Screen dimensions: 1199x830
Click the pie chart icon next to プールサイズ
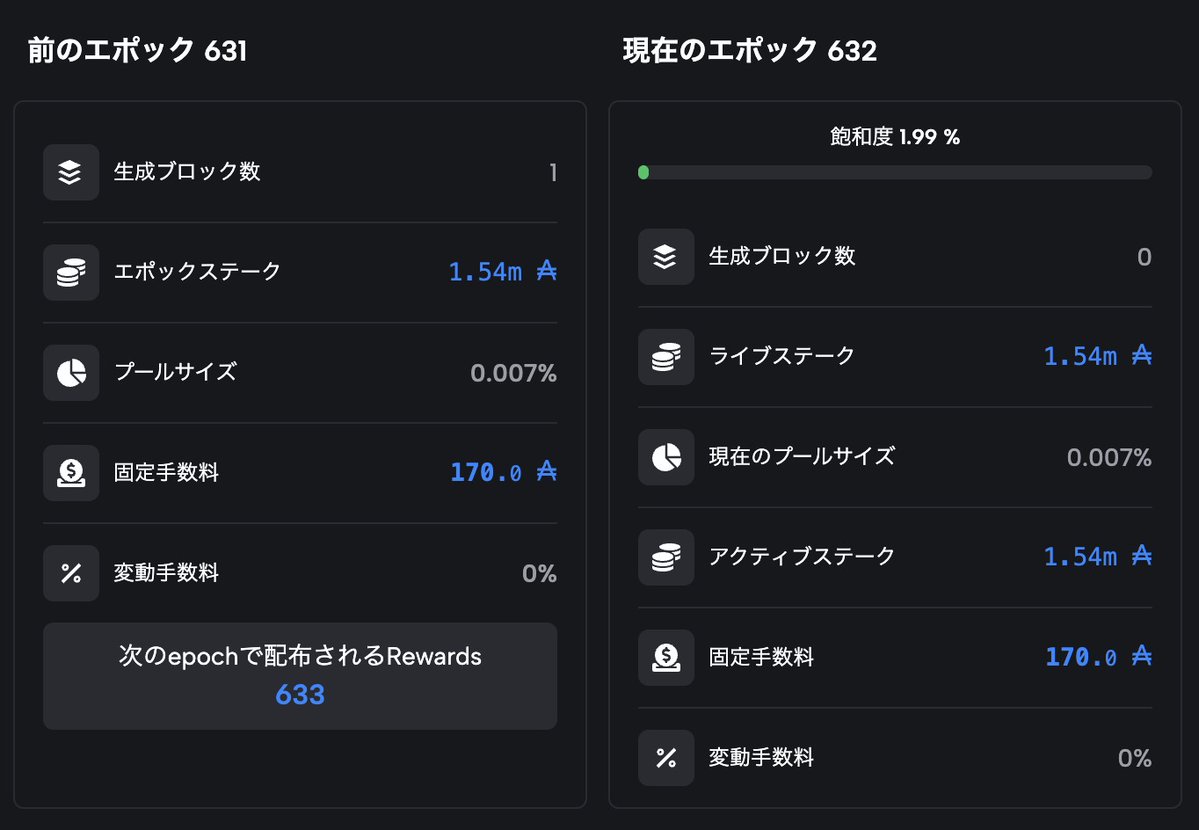pos(71,373)
